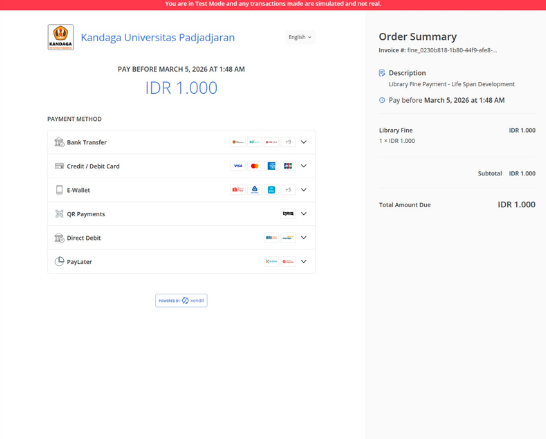The image size is (546, 439).
Task: Click the bank icon beside Direct Debit
Action: click(x=59, y=238)
